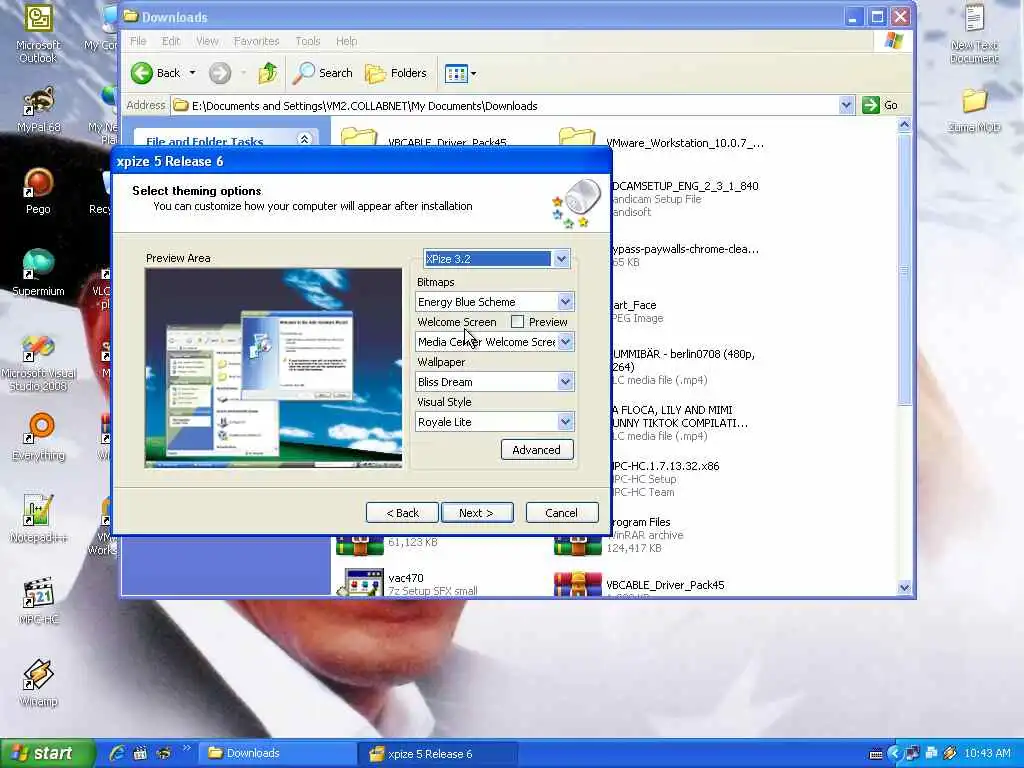Open the Tools menu

coord(308,41)
